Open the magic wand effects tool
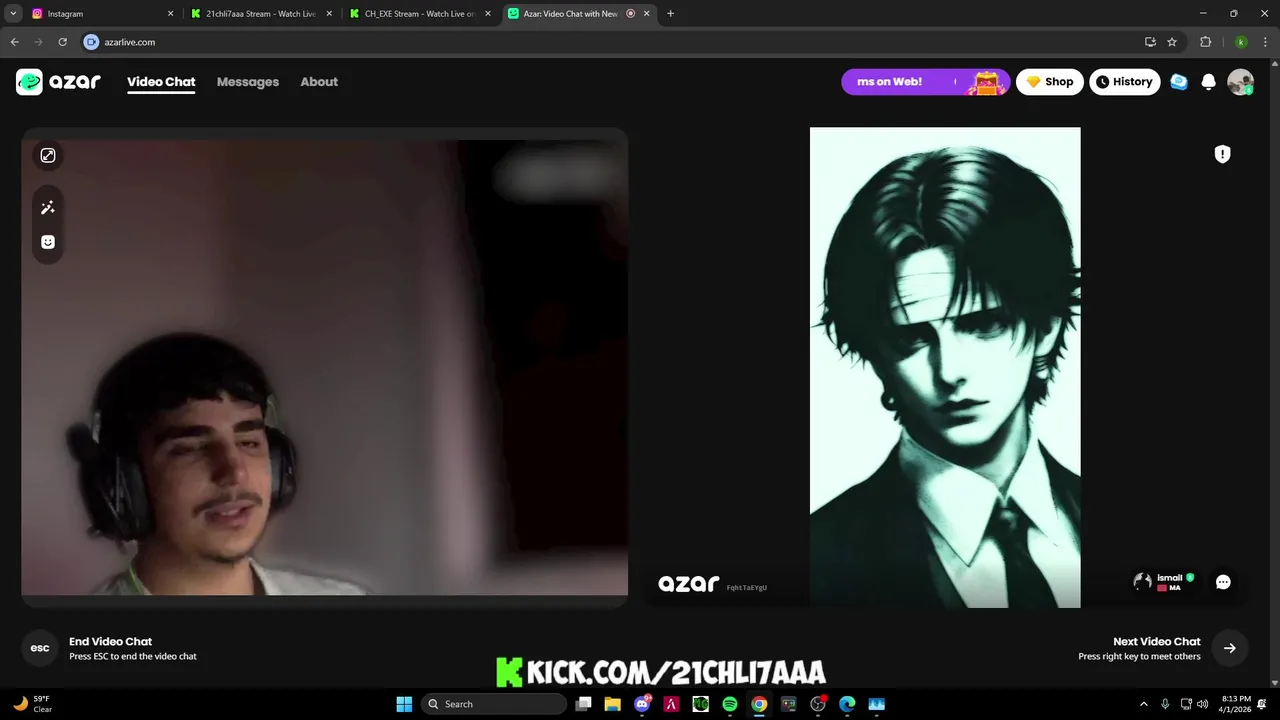This screenshot has width=1280, height=720. point(48,208)
